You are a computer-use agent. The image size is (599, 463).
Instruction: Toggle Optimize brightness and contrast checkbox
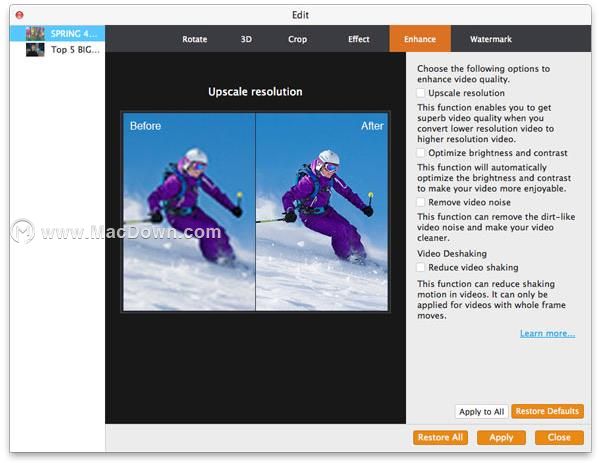coord(421,153)
